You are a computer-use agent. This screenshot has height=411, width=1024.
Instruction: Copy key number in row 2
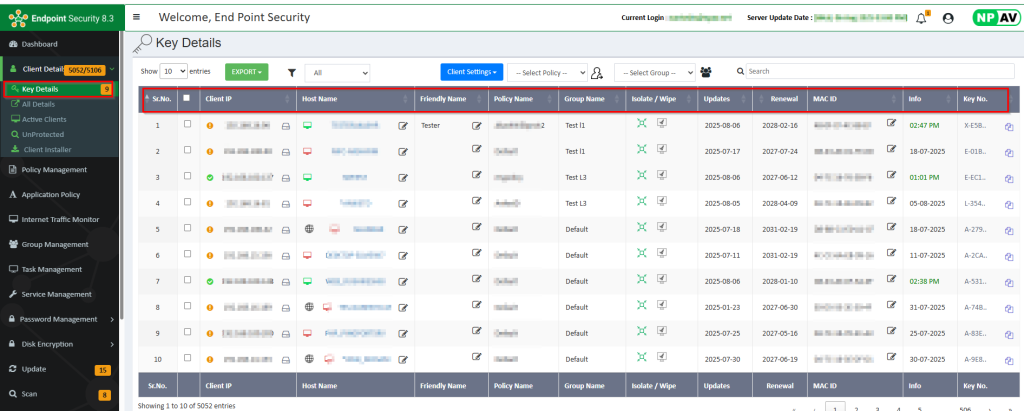(1009, 152)
